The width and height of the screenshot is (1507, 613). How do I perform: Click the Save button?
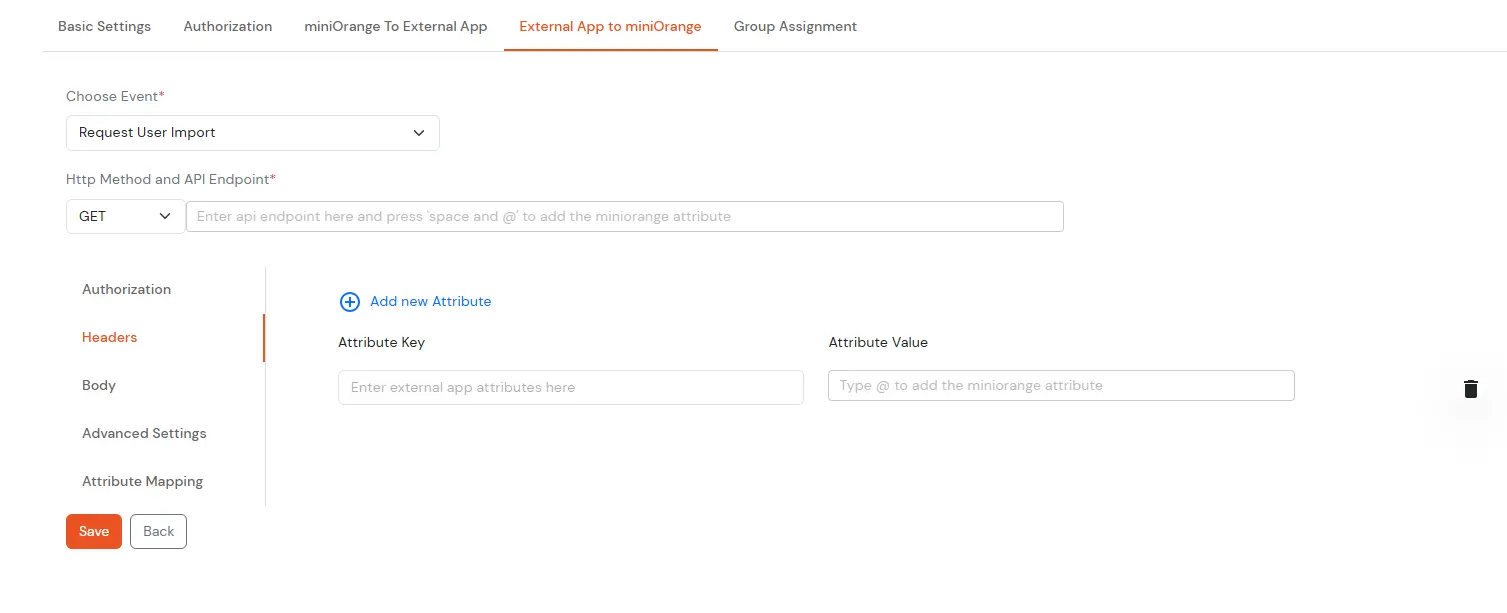pyautogui.click(x=93, y=531)
